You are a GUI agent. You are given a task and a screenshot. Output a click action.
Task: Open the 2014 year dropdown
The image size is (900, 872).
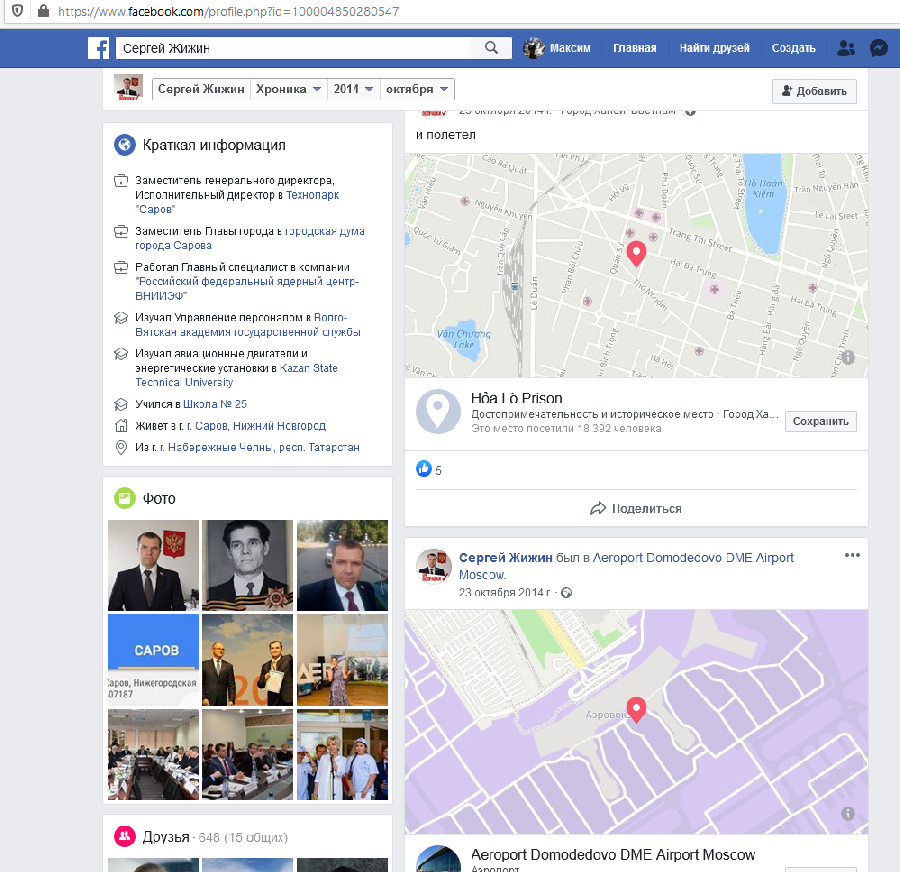[x=356, y=89]
